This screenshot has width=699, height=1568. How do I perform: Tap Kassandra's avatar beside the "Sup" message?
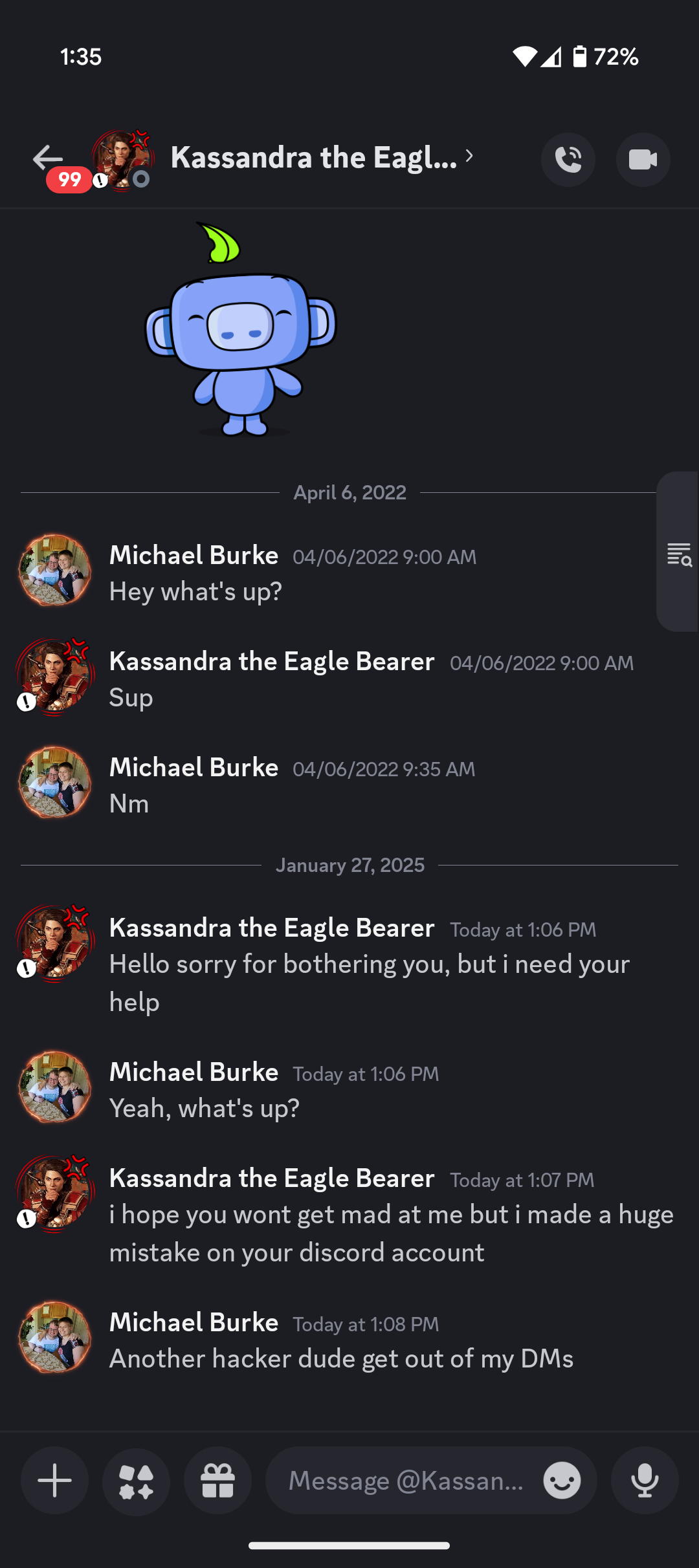click(55, 677)
